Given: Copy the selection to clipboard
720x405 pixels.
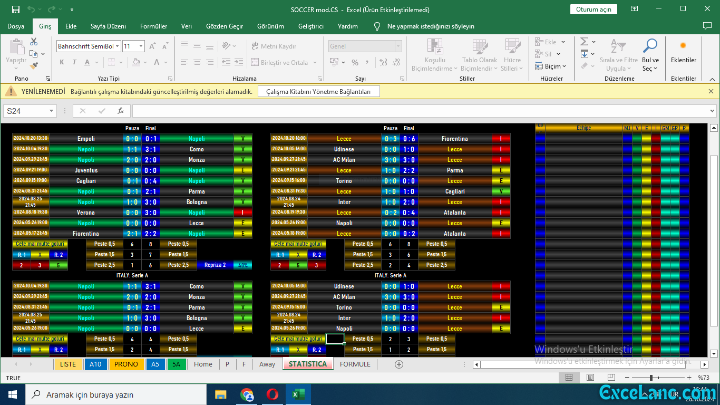Looking at the screenshot, I should pos(33,54).
